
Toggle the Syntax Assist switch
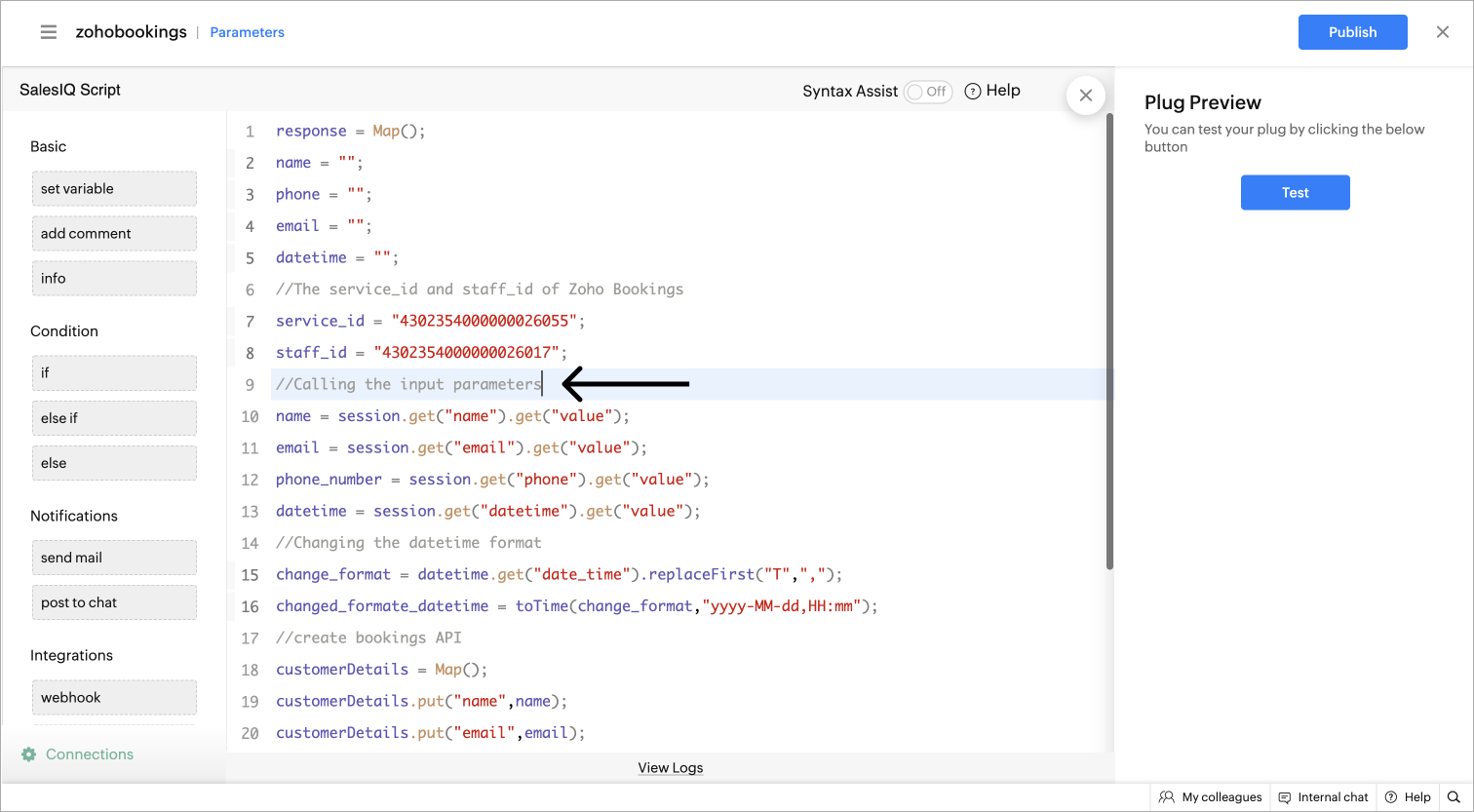coord(927,92)
